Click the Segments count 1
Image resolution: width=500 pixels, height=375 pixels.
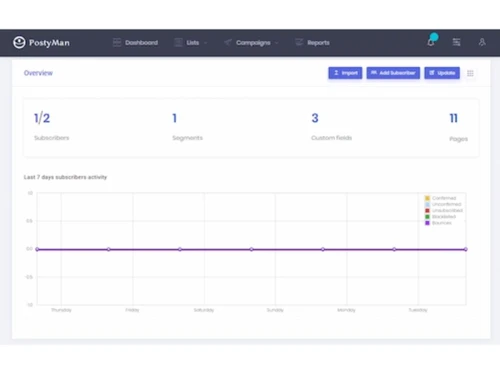pyautogui.click(x=174, y=118)
